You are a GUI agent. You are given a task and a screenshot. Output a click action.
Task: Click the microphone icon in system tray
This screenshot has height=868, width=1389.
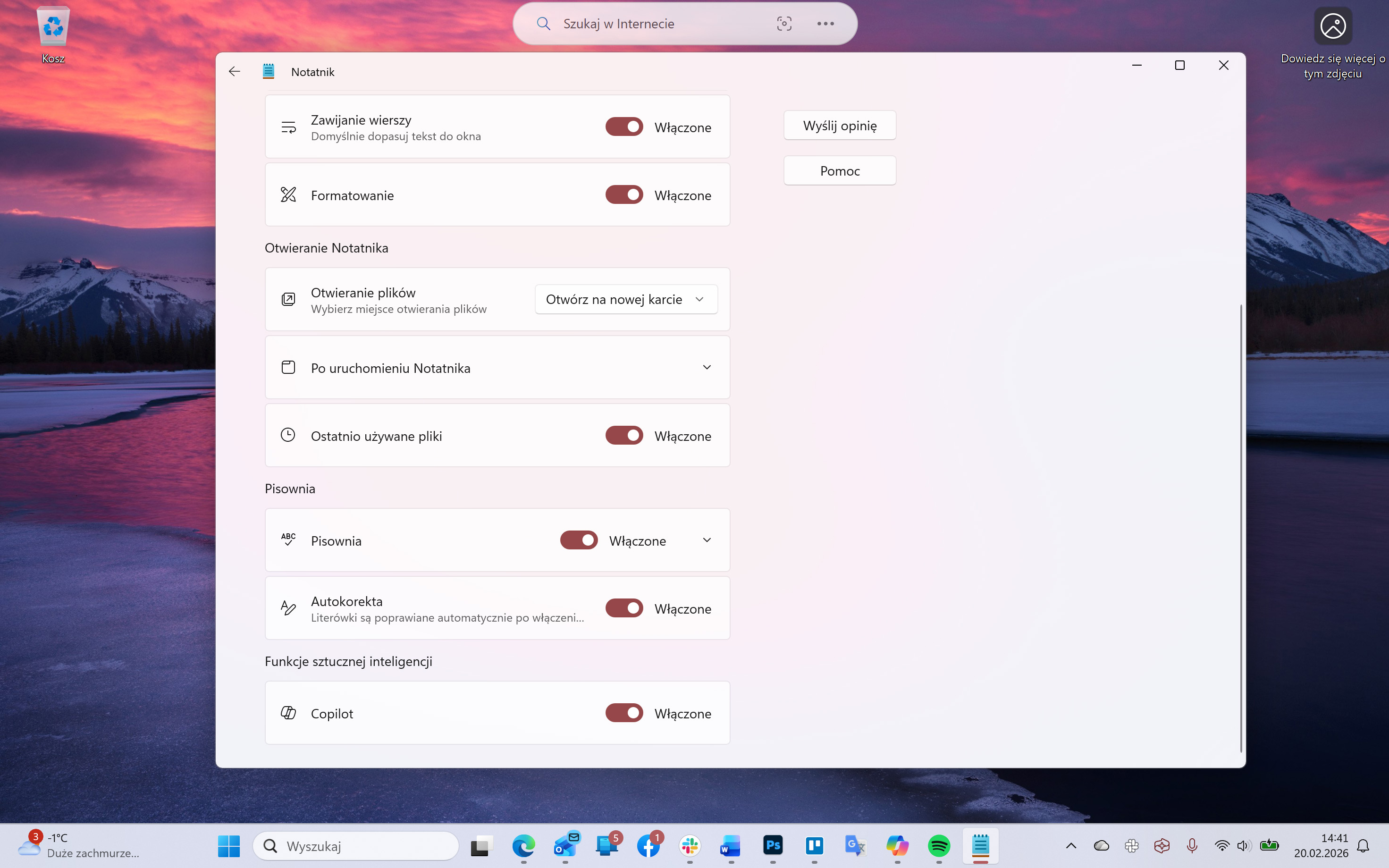click(x=1192, y=846)
